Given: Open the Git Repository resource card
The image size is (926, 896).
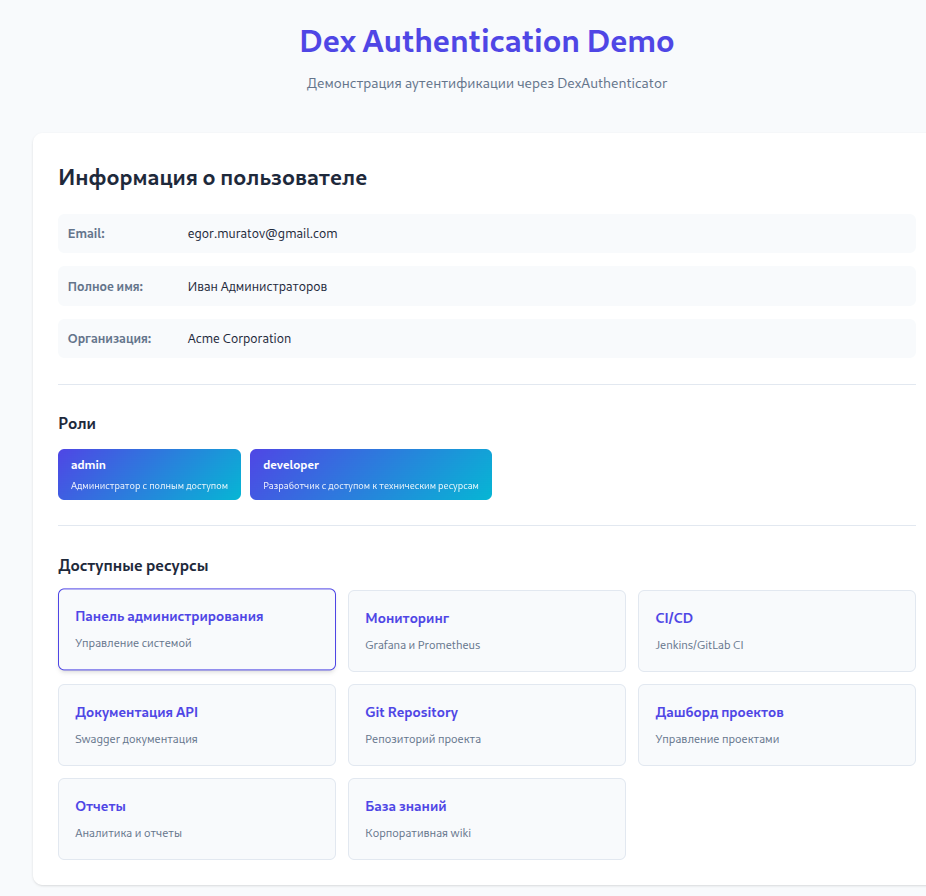Looking at the screenshot, I should coord(486,725).
